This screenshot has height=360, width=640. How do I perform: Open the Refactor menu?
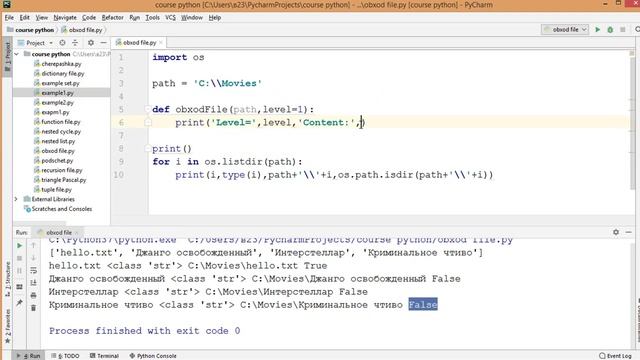(112, 18)
